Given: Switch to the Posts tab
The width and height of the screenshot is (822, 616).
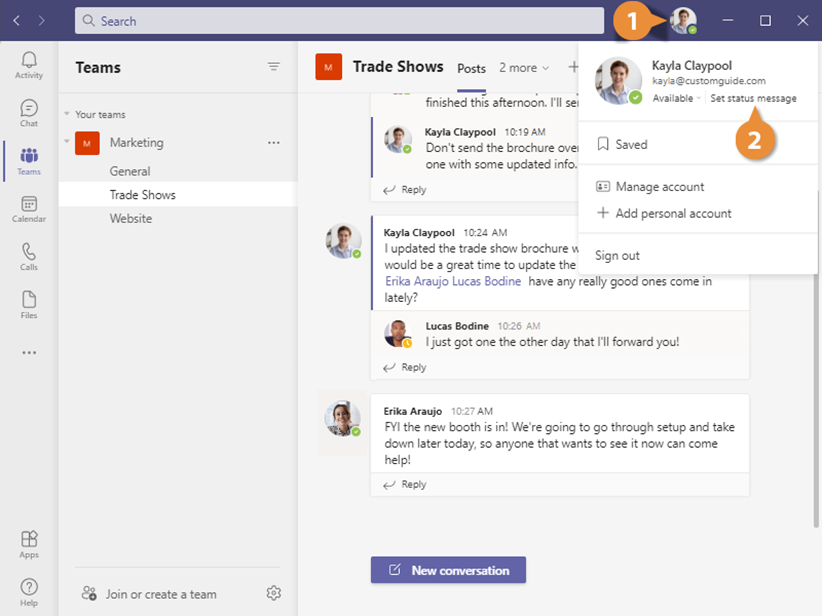Looking at the screenshot, I should [x=471, y=69].
